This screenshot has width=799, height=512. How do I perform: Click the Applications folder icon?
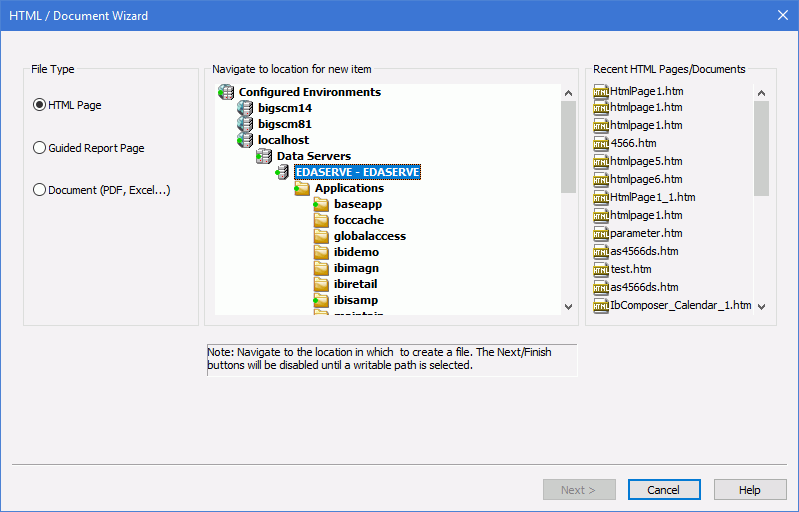(x=302, y=188)
